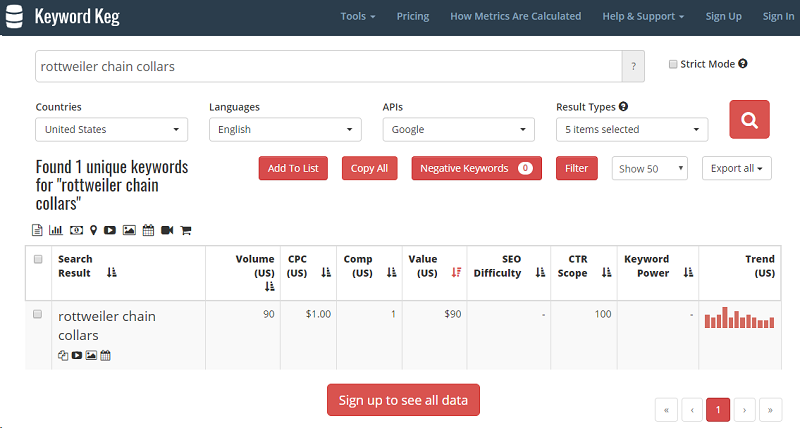Select page 1 in pagination
This screenshot has height=428, width=800.
point(718,410)
